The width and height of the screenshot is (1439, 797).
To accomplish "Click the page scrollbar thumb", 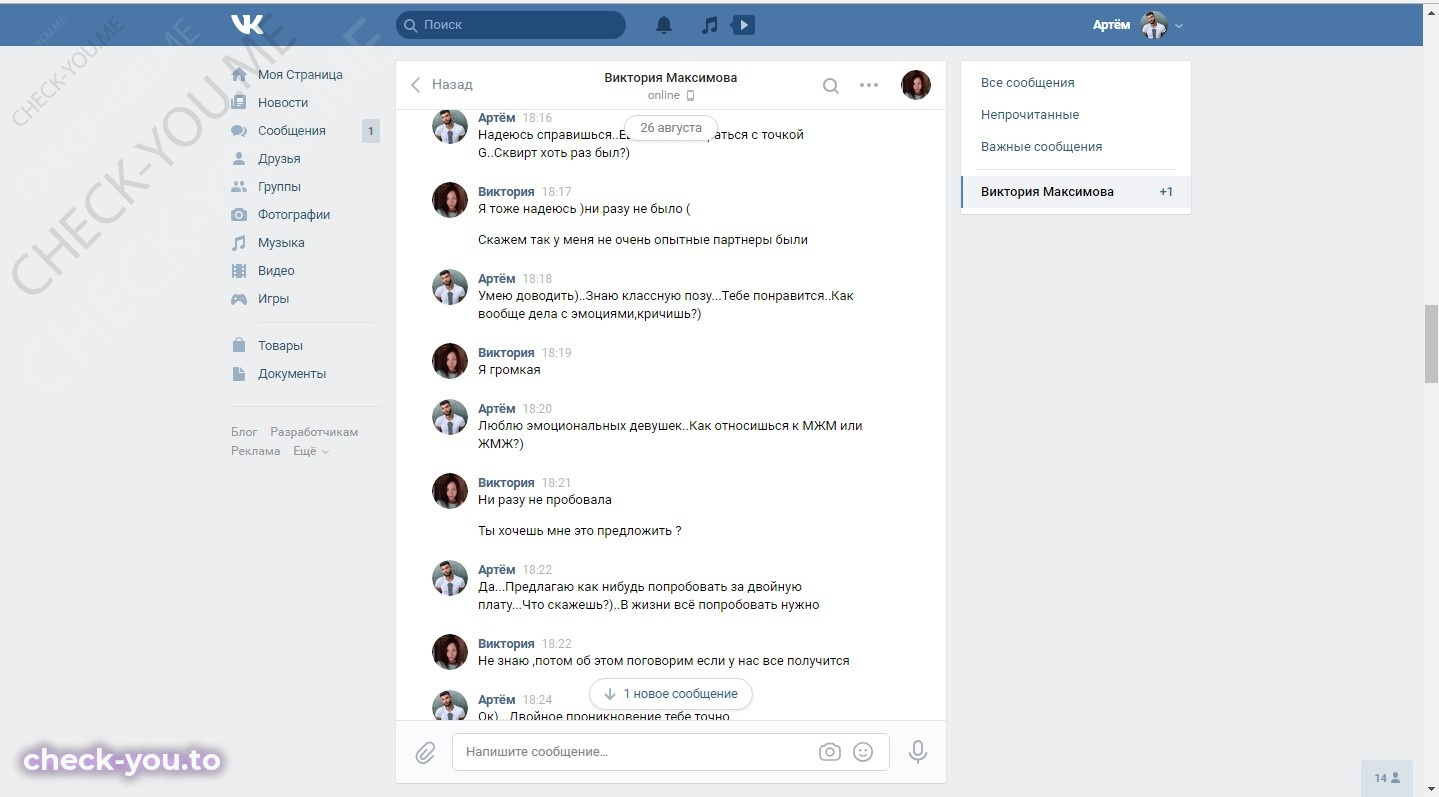I will (1431, 344).
